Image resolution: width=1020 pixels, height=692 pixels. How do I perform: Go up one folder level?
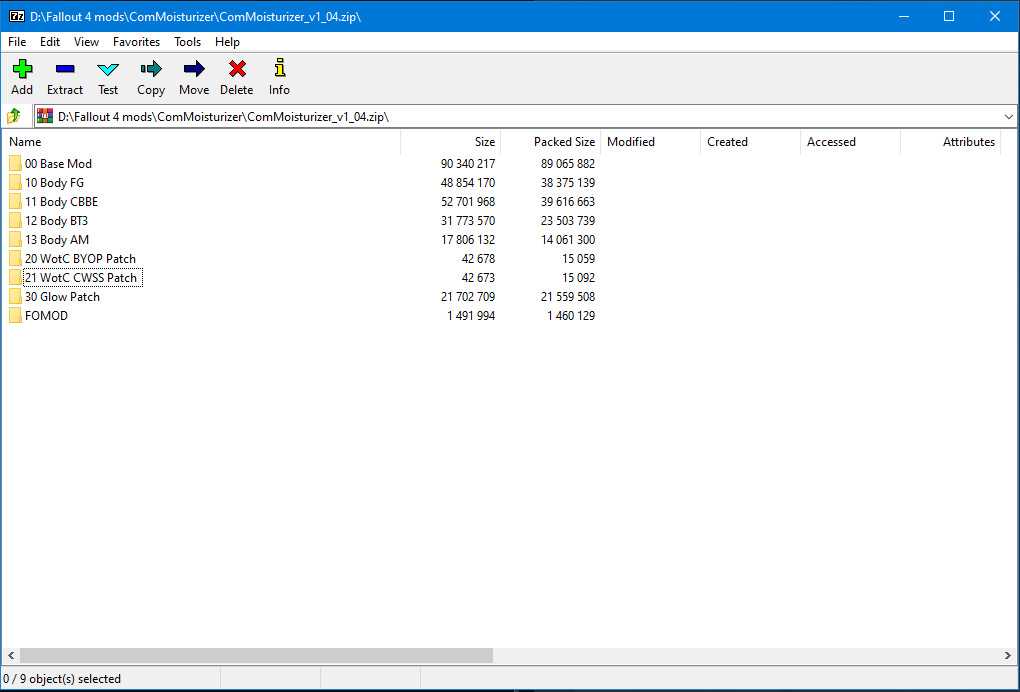click(14, 116)
